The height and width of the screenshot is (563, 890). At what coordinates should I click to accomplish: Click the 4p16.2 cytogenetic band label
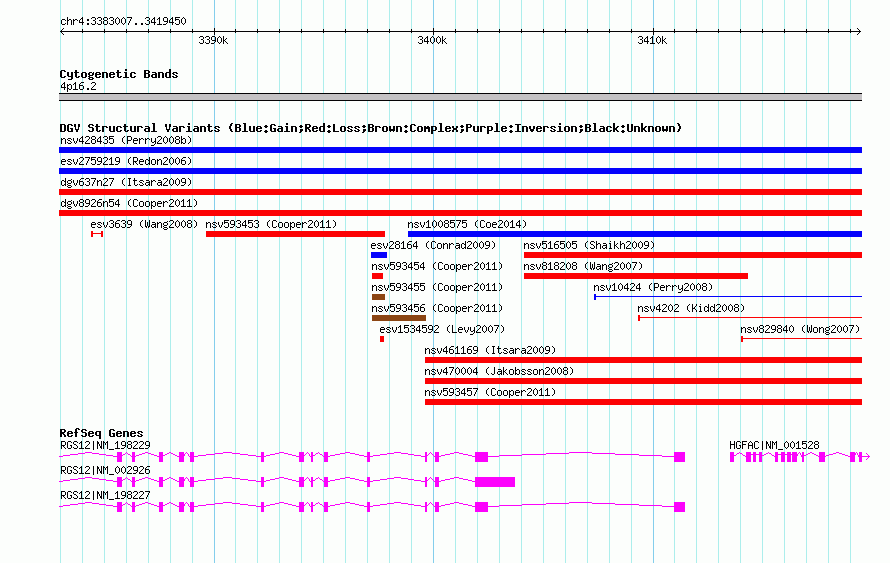pyautogui.click(x=78, y=86)
